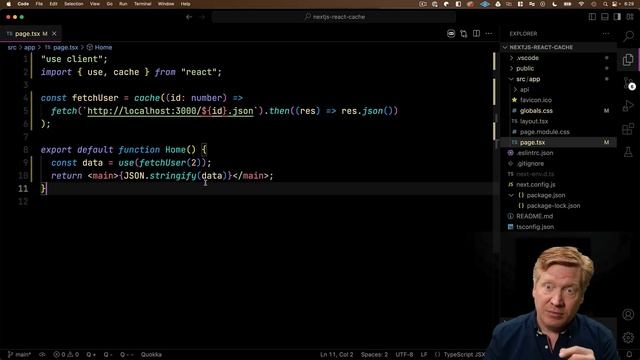The width and height of the screenshot is (640, 360).
Task: Expand the .vscode folder
Action: pyautogui.click(x=558, y=58)
